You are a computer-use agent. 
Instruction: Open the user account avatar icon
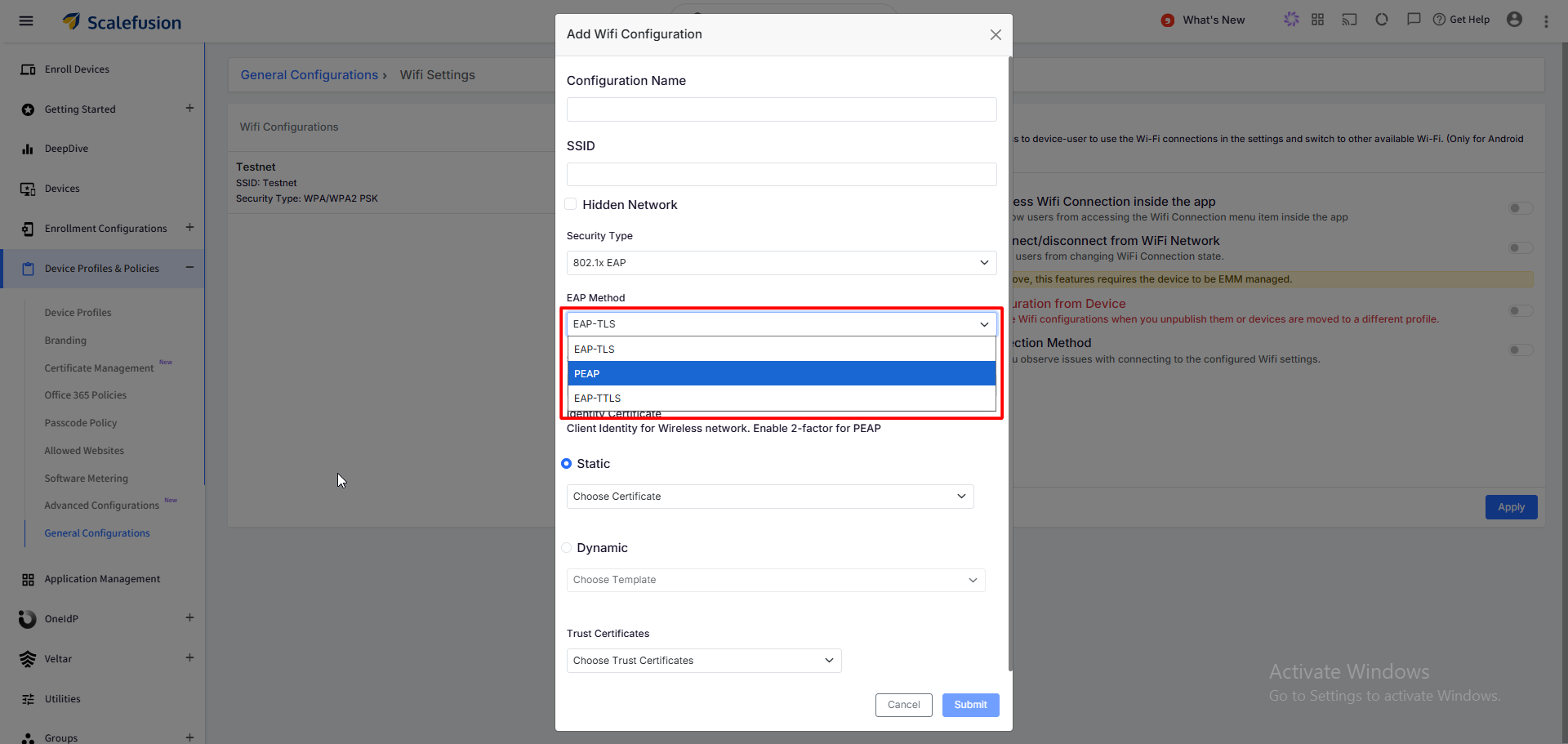point(1514,20)
